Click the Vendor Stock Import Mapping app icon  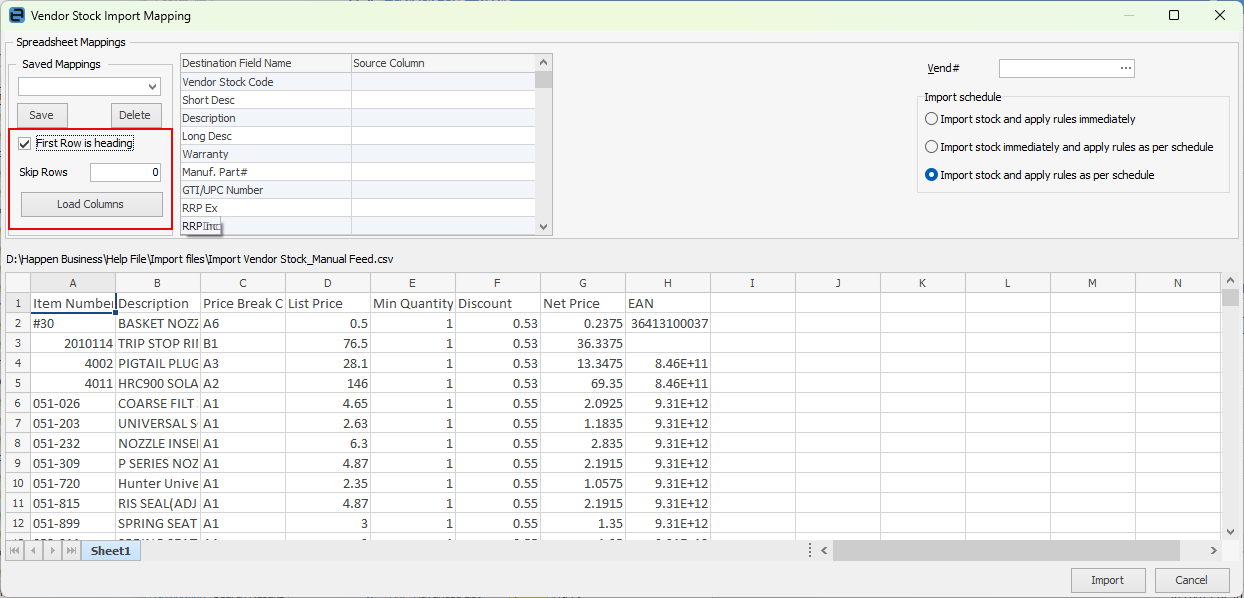tap(16, 15)
